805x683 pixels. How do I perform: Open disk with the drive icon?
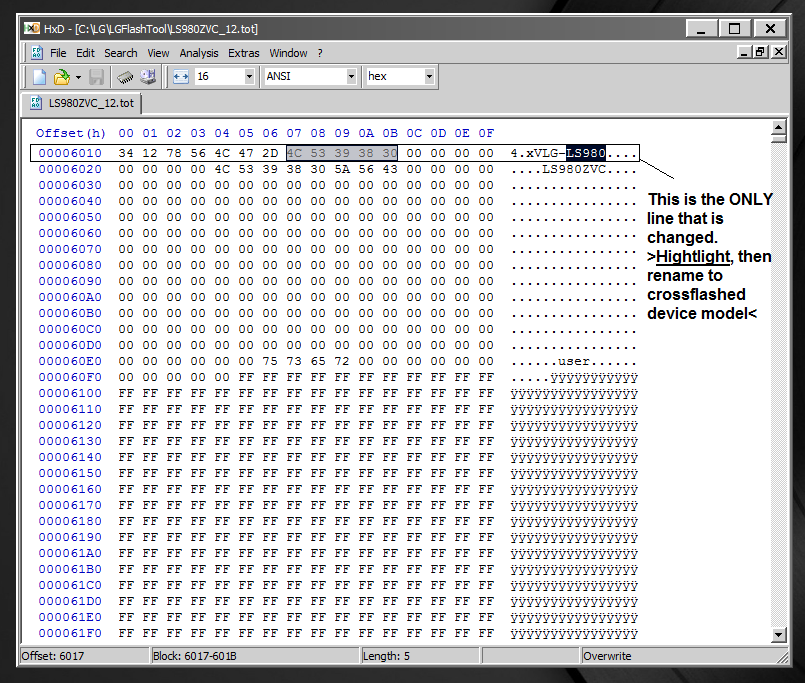[x=148, y=77]
